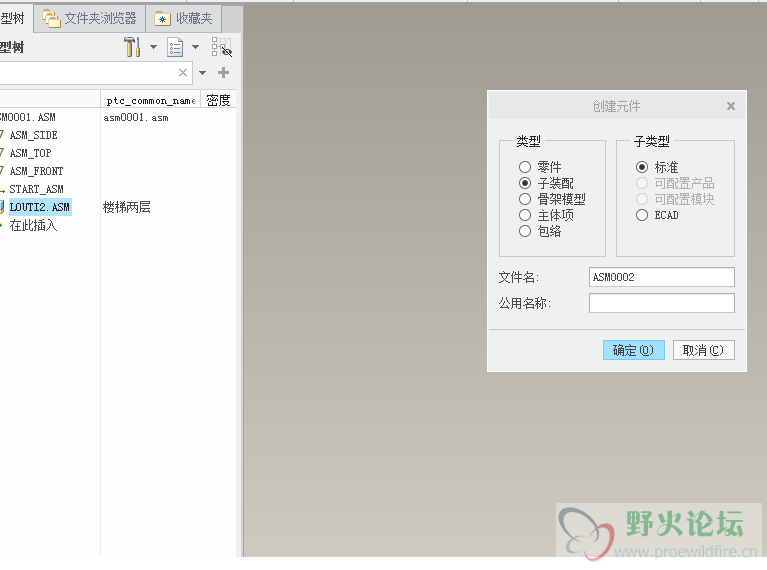Viewport: 767px width, 570px height.
Task: Select the ECAD subtype radio button
Action: 642,215
